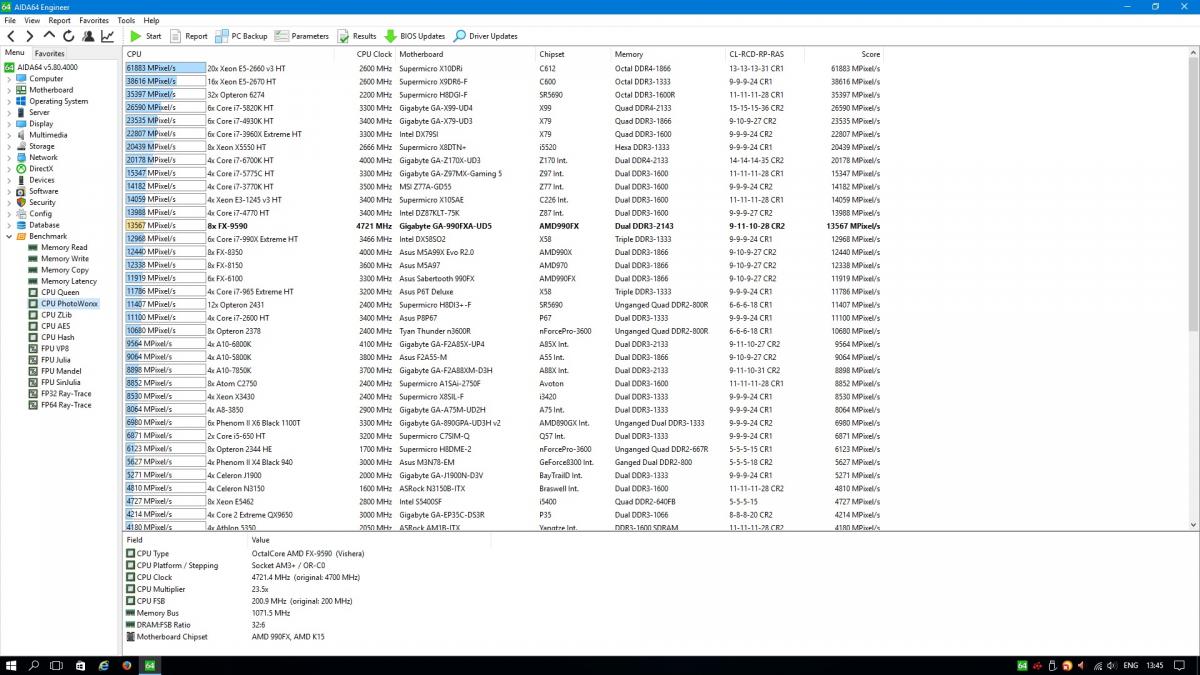Image resolution: width=1200 pixels, height=675 pixels.
Task: Expand the Motherboard tree node
Action: 10,90
